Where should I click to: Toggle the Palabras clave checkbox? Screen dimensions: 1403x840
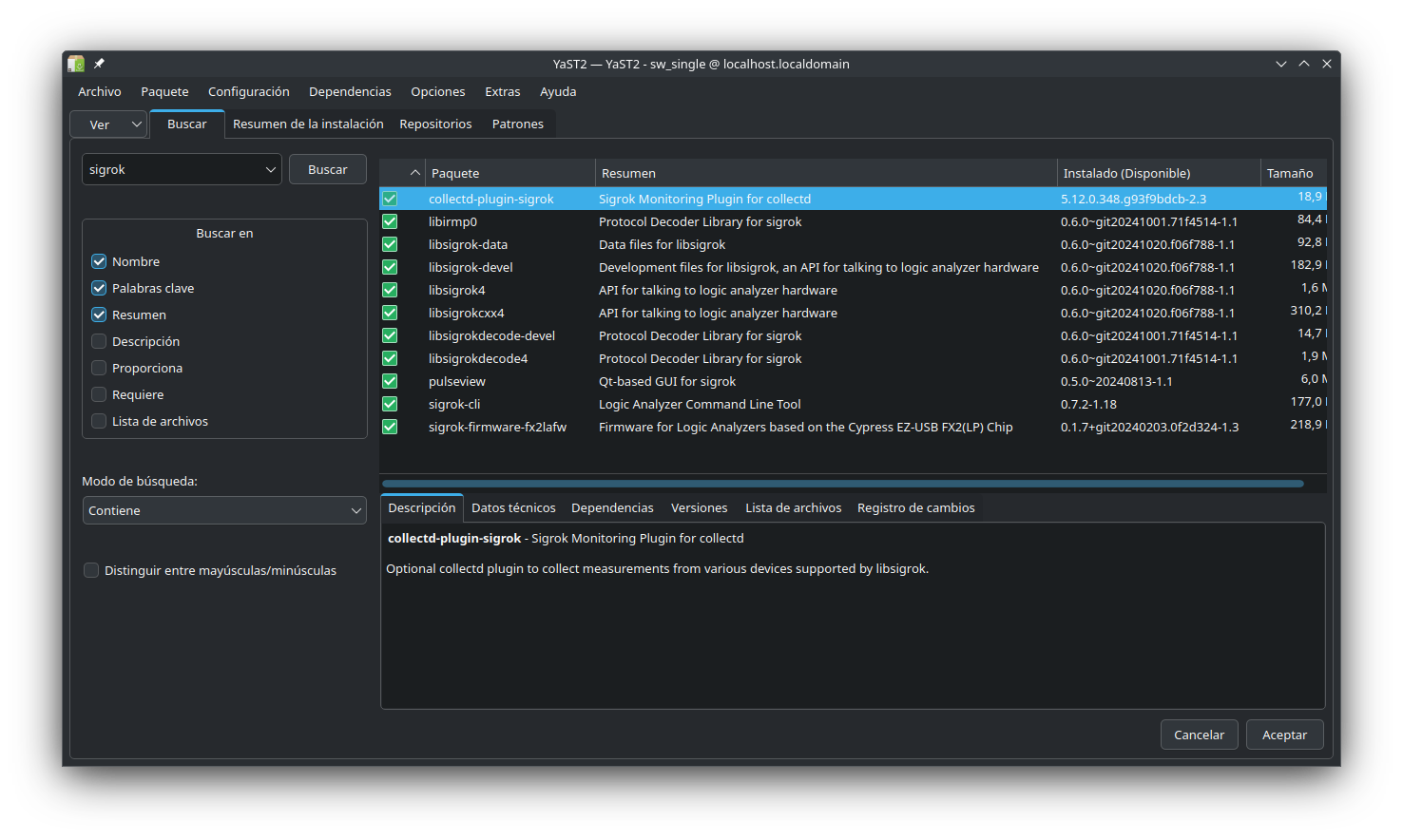pyautogui.click(x=99, y=288)
